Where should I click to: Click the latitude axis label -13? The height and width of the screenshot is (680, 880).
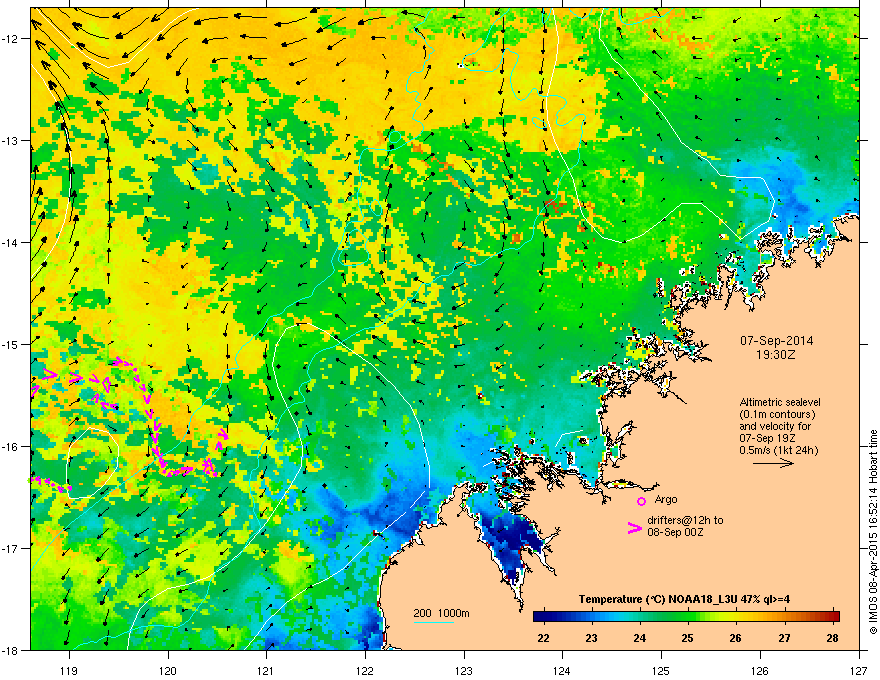(x=11, y=140)
